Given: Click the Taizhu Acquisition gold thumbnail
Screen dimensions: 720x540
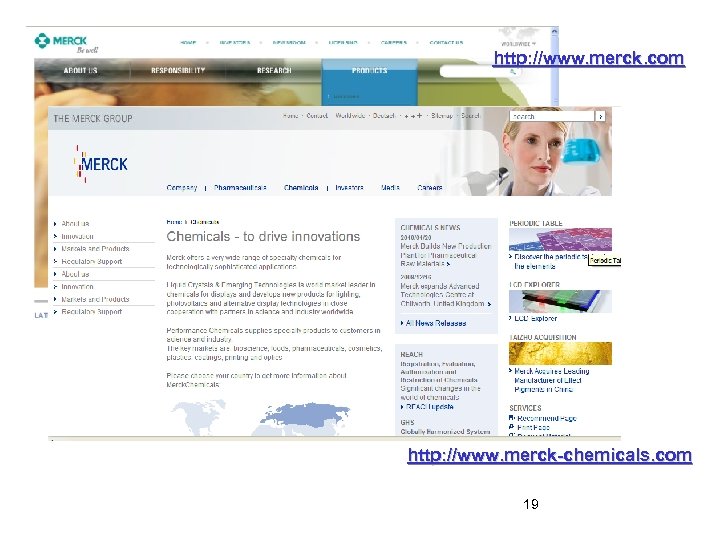Looking at the screenshot, I should click(x=560, y=353).
